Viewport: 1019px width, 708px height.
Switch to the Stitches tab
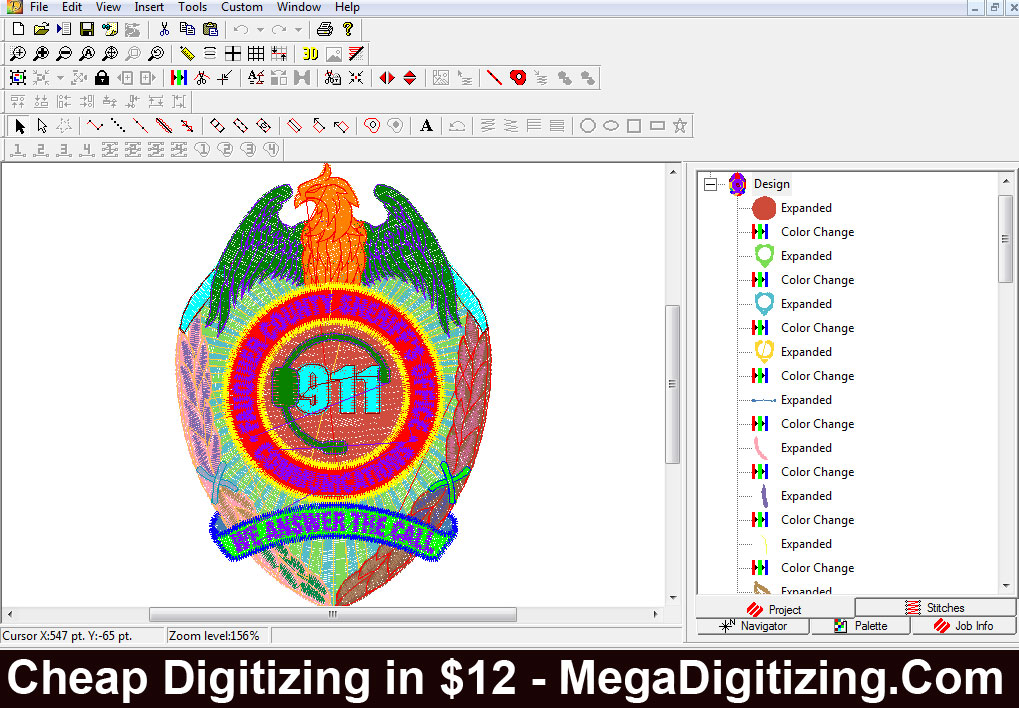coord(935,607)
